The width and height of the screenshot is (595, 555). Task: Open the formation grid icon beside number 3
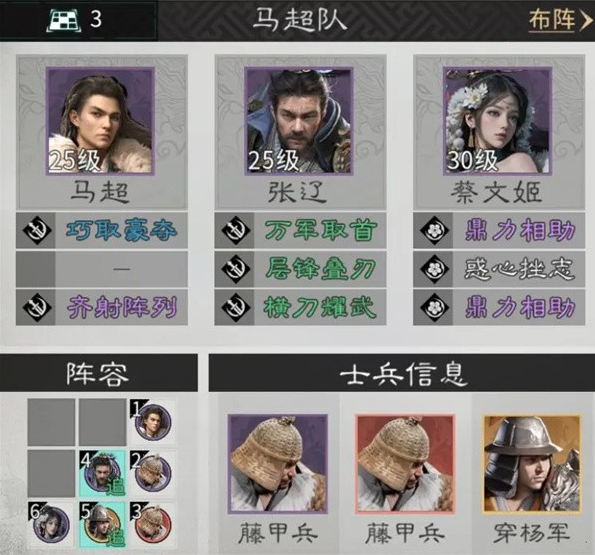63,20
